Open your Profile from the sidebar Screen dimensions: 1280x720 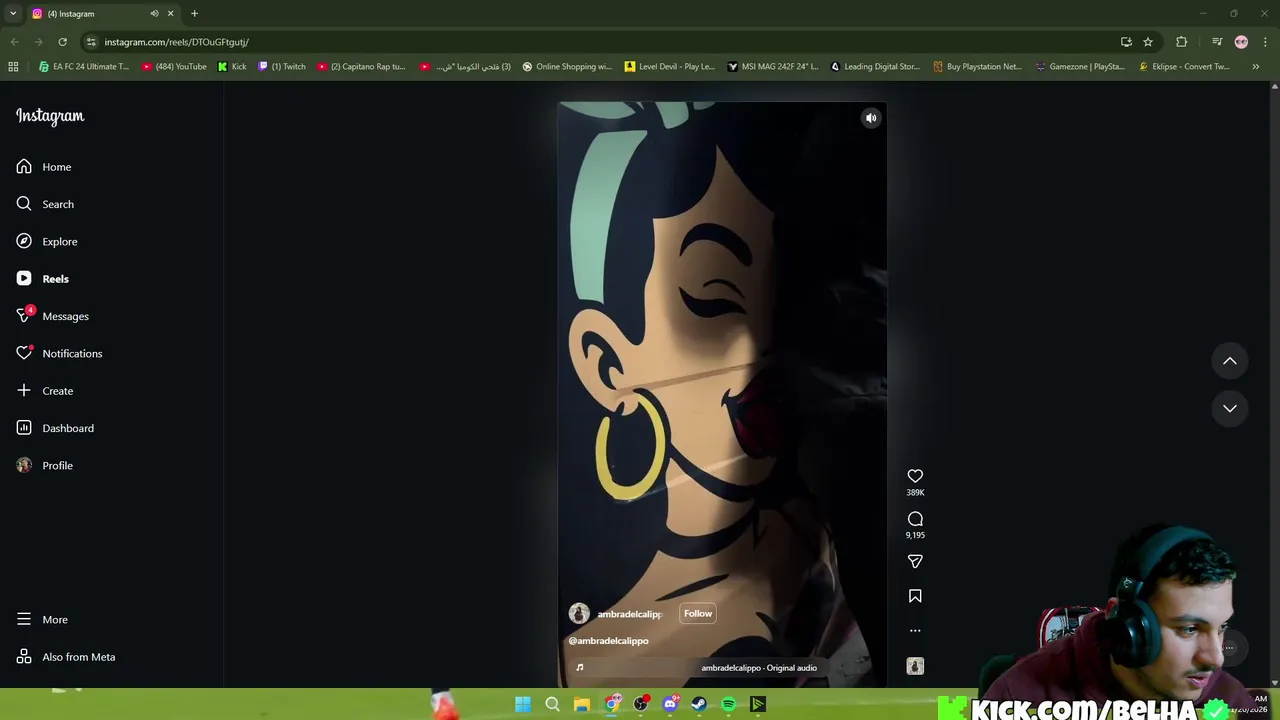pyautogui.click(x=45, y=465)
